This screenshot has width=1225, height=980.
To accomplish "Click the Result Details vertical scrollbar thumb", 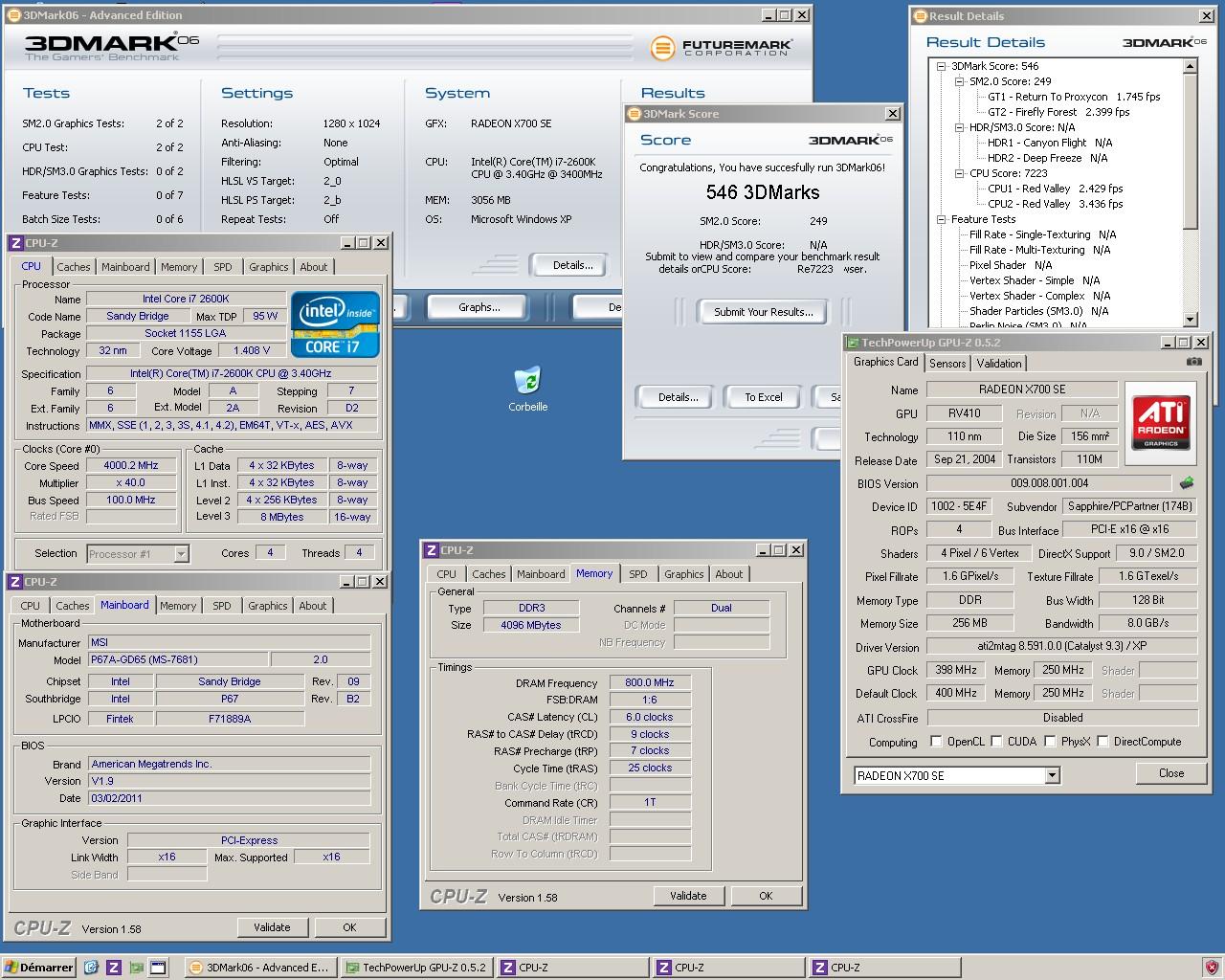I will tap(1191, 151).
